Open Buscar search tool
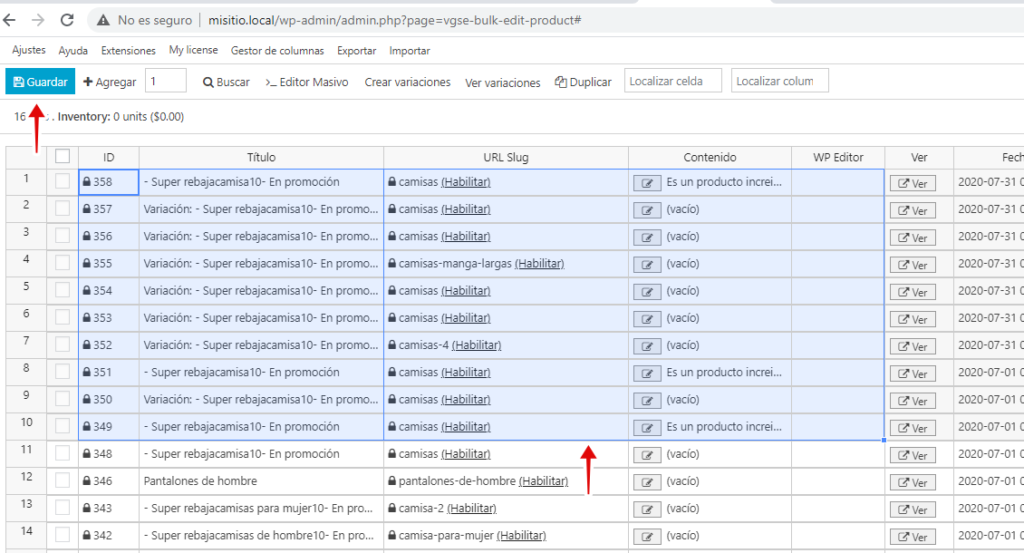 click(x=226, y=82)
